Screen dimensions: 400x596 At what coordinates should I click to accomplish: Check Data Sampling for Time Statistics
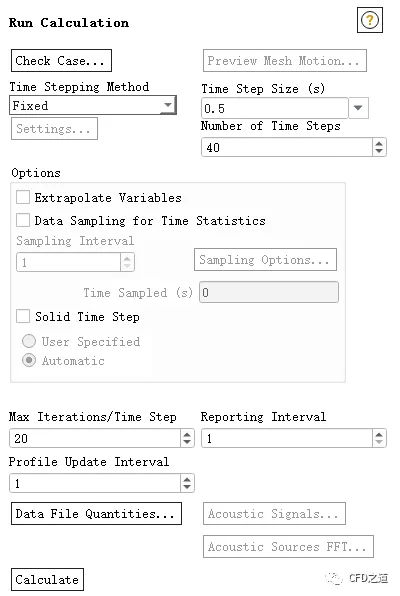pos(23,220)
